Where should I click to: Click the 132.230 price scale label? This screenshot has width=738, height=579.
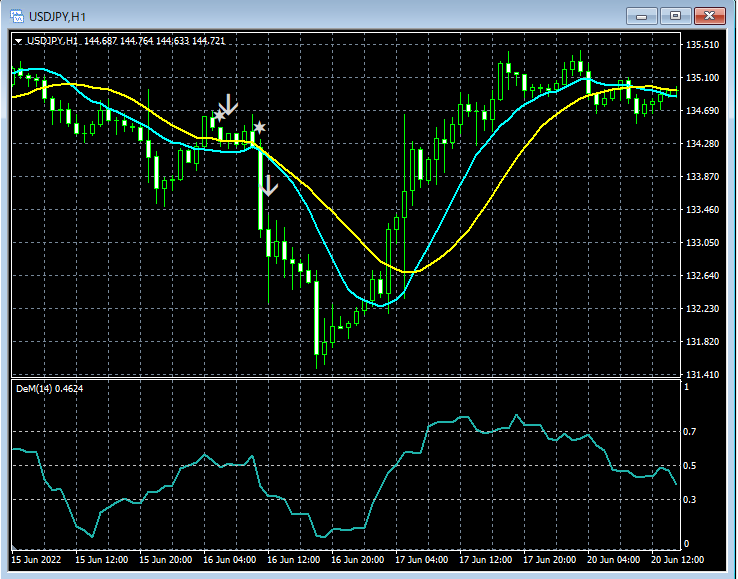pos(703,308)
